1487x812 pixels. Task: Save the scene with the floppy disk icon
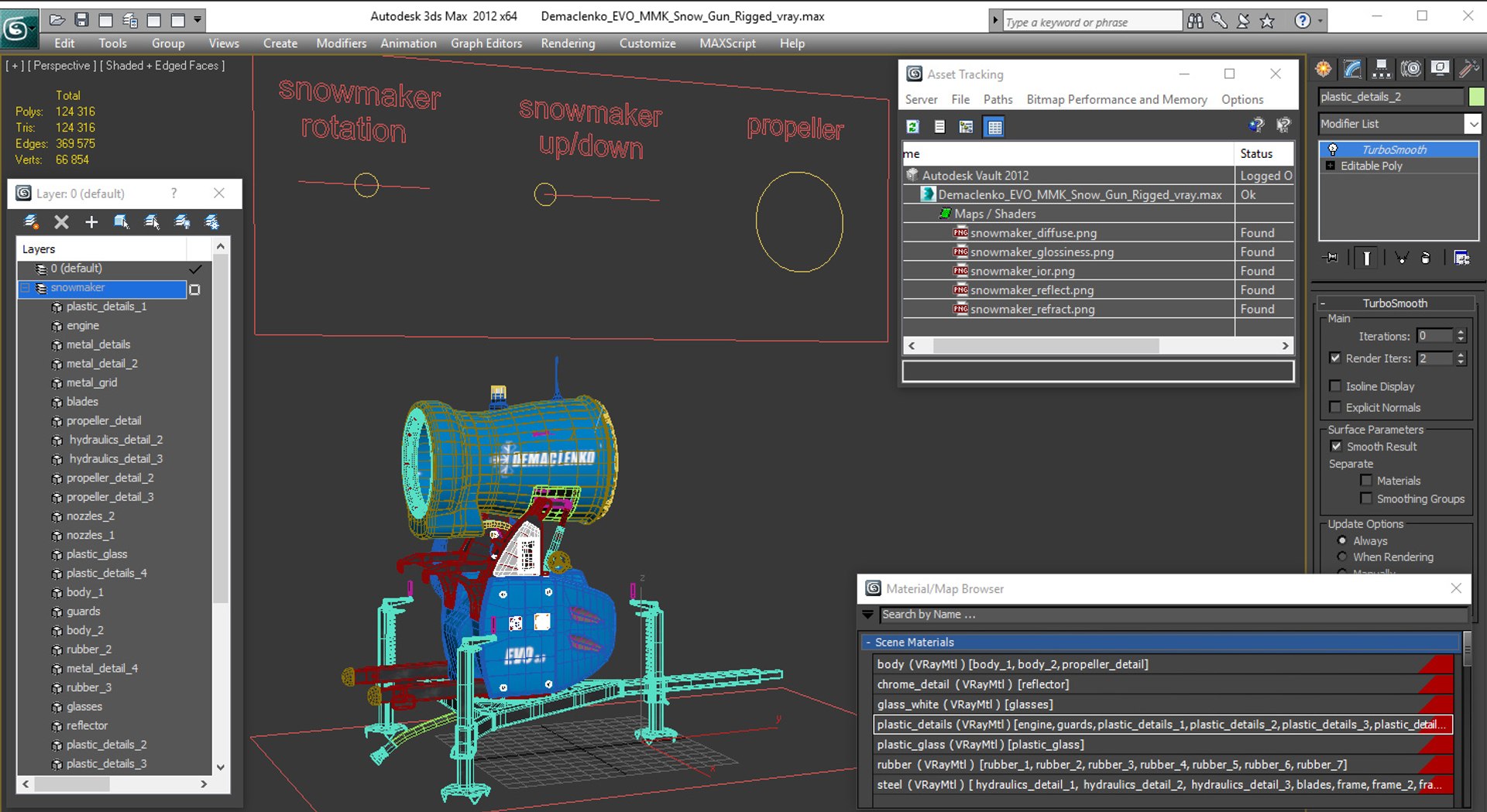[x=81, y=19]
